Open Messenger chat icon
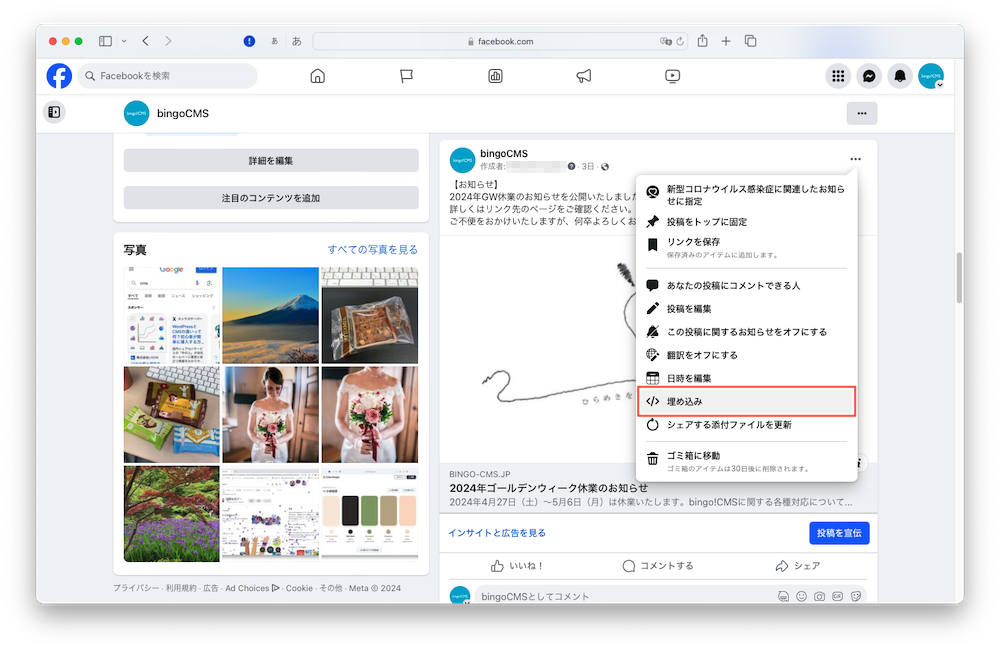The height and width of the screenshot is (651, 1000). [x=869, y=76]
